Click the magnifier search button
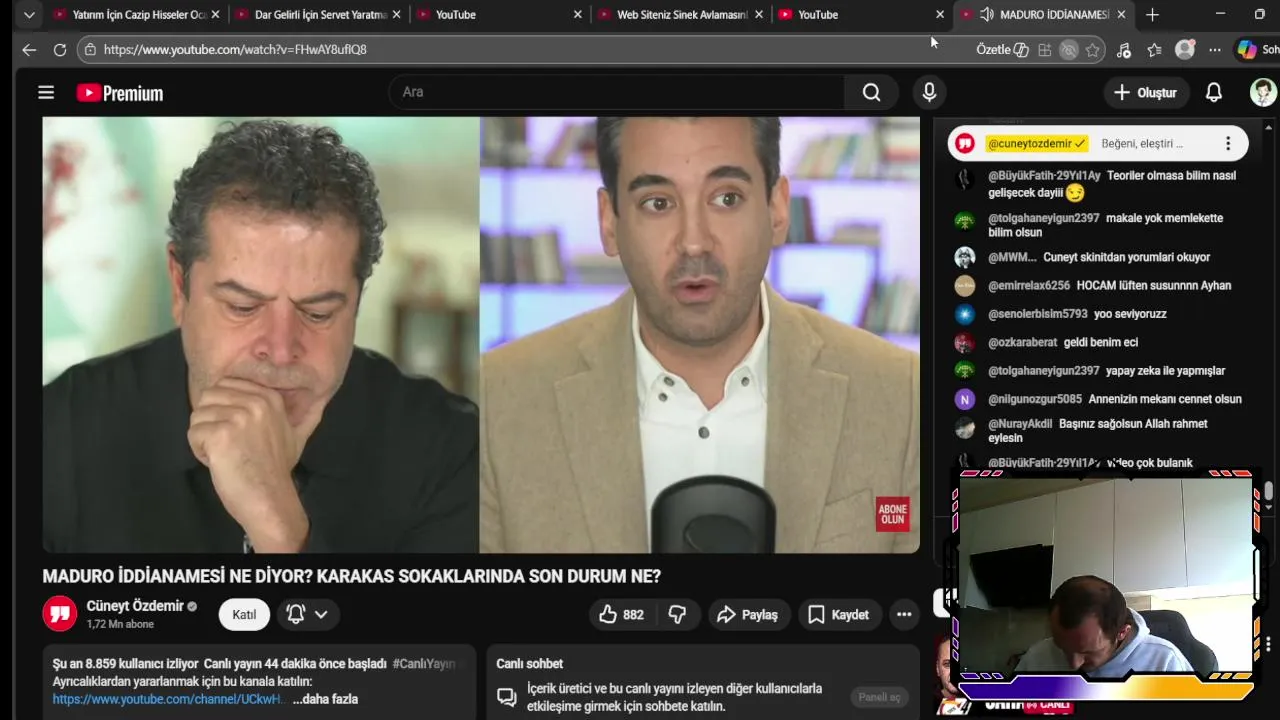The width and height of the screenshot is (1280, 720). click(872, 92)
